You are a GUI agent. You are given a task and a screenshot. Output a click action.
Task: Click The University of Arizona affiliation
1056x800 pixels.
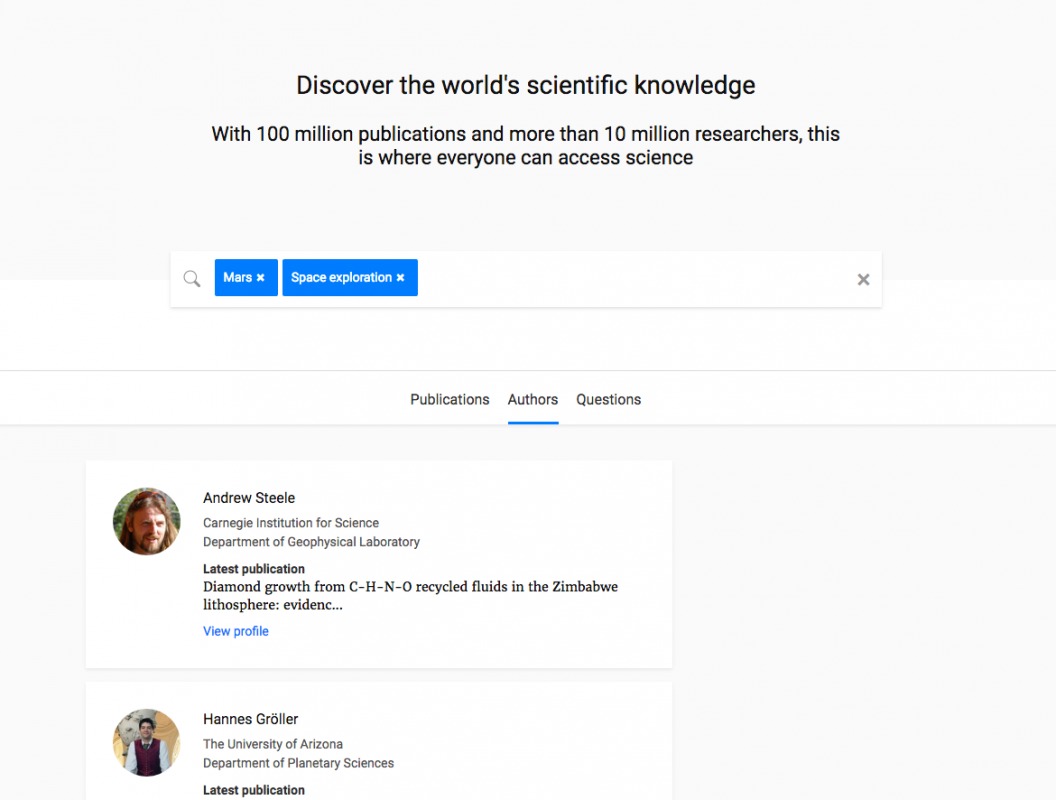(273, 744)
